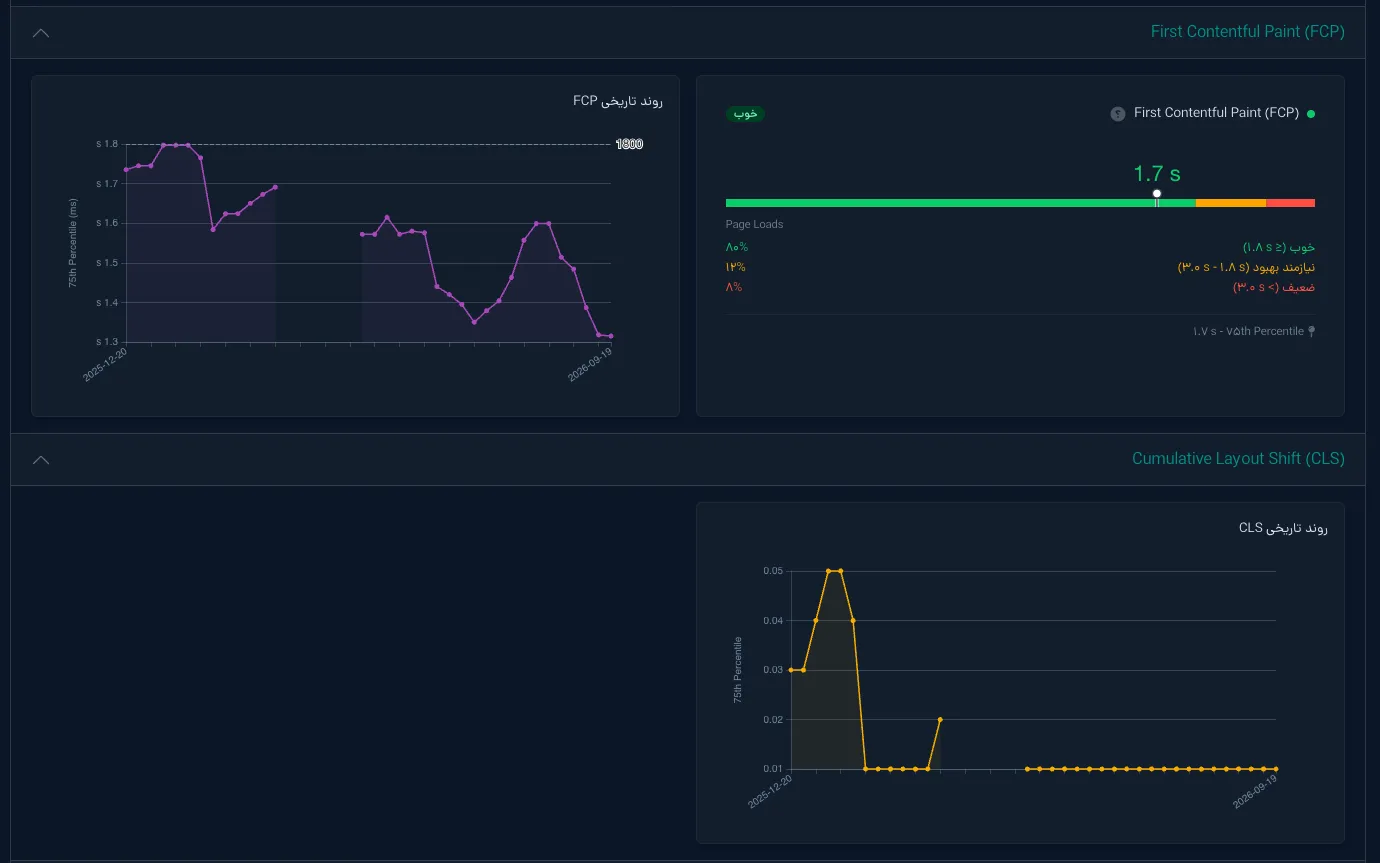Click the green '1.7 s' value above the bar
The image size is (1380, 863).
click(1157, 174)
